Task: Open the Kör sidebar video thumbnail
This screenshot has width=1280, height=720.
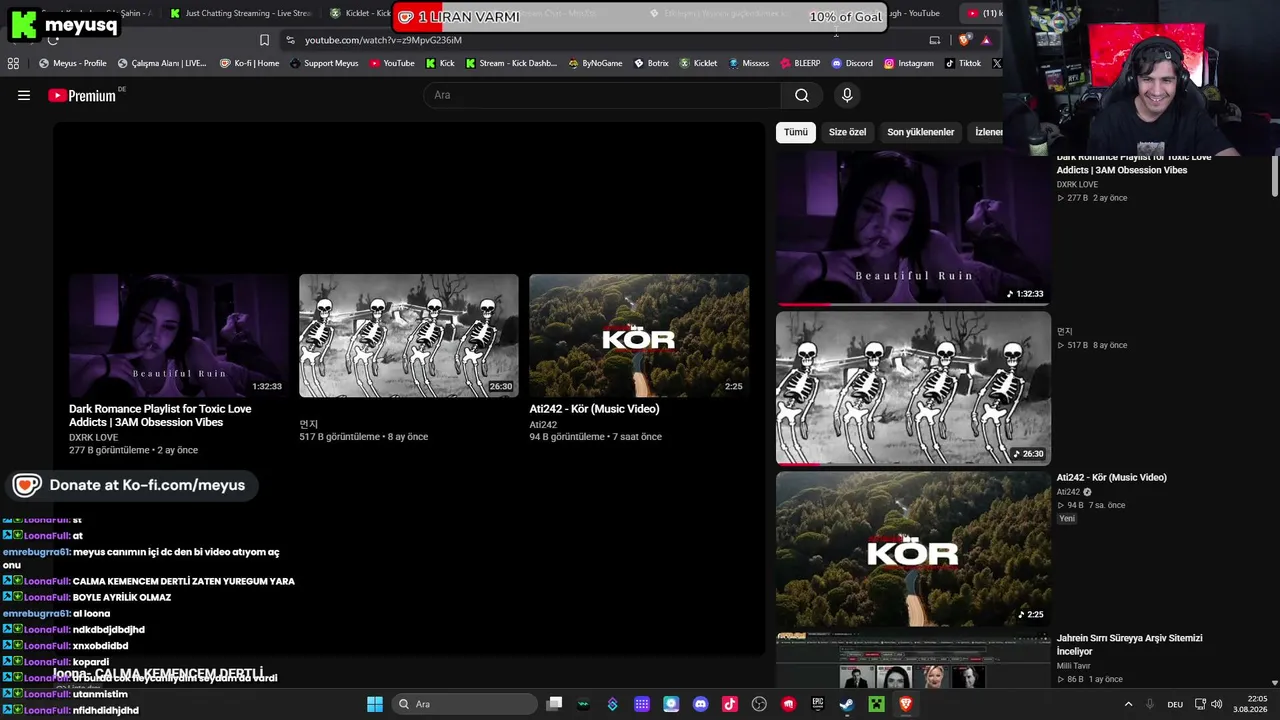Action: (x=913, y=549)
